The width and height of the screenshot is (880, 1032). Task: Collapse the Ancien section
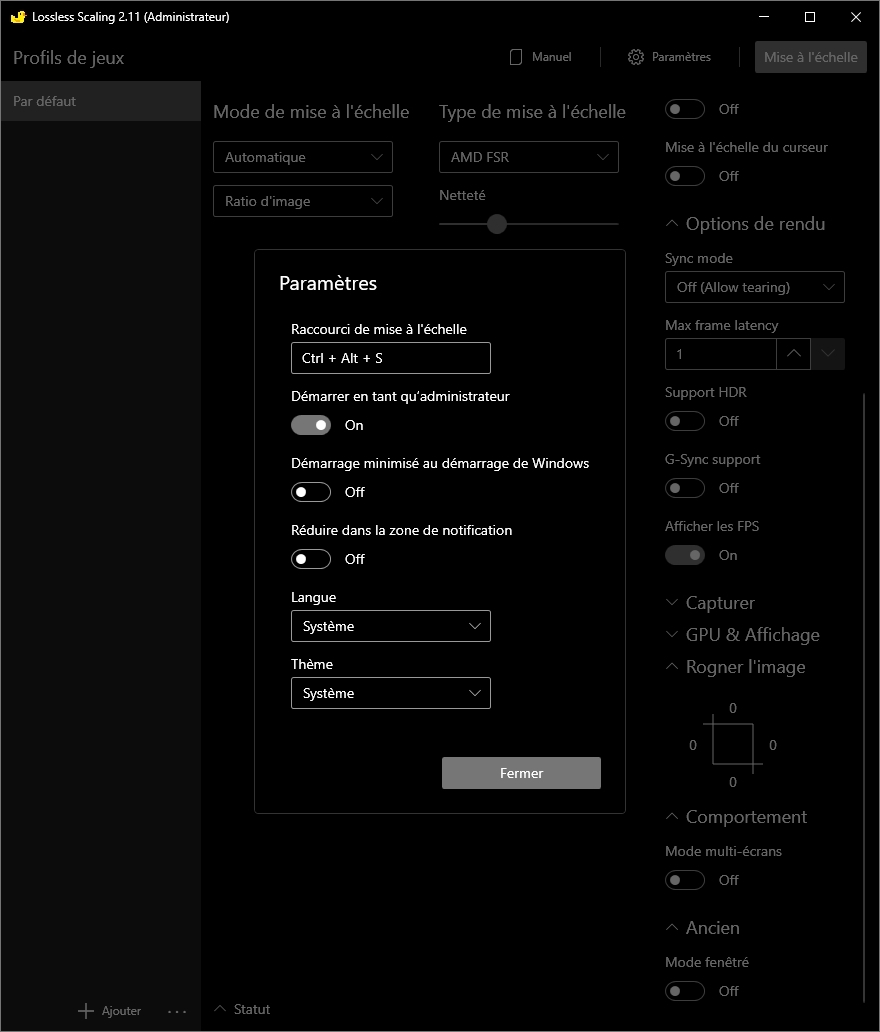(702, 928)
